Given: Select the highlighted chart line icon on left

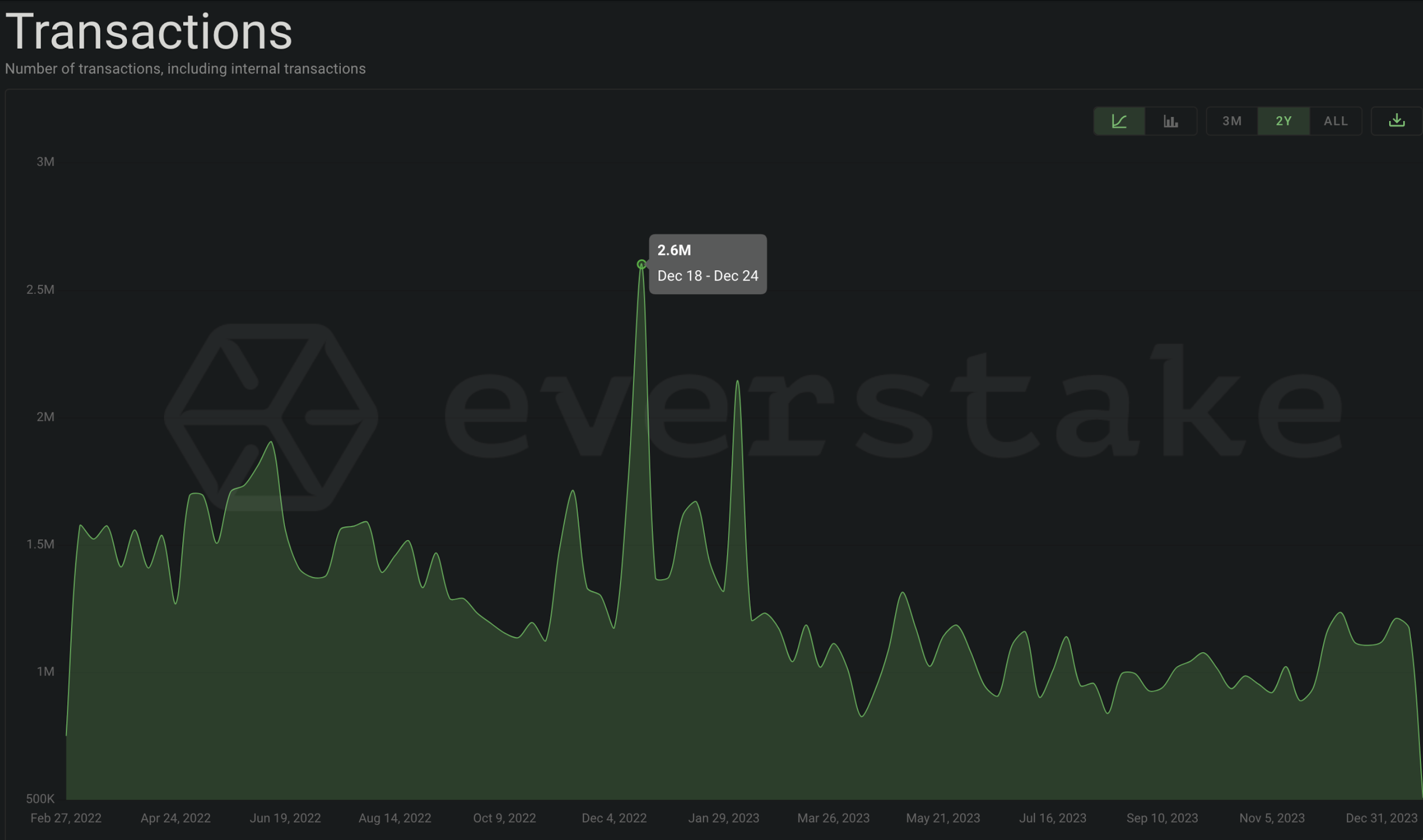Looking at the screenshot, I should pyautogui.click(x=1120, y=121).
